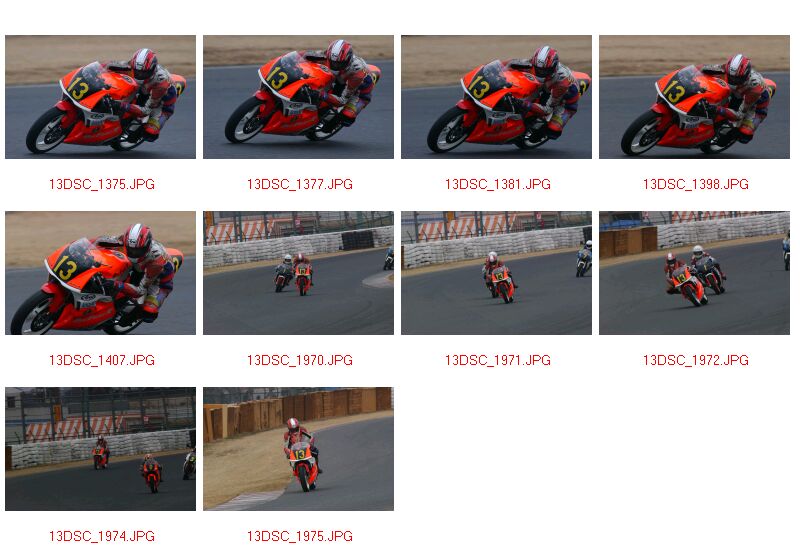Image resolution: width=800 pixels, height=550 pixels.
Task: Click the 13DSC_1375.JPG filename link
Action: click(x=102, y=184)
